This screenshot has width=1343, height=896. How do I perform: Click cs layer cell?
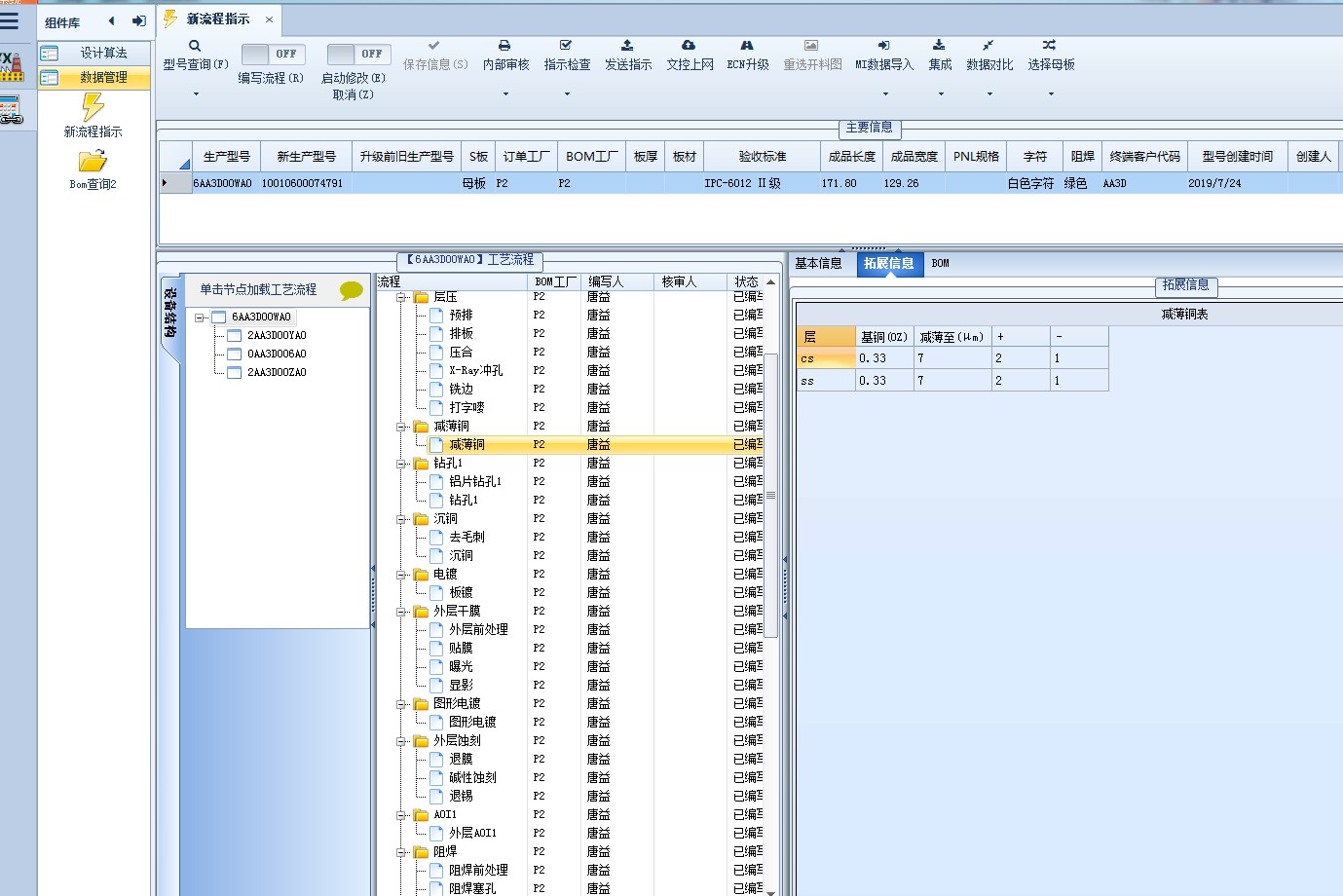826,358
